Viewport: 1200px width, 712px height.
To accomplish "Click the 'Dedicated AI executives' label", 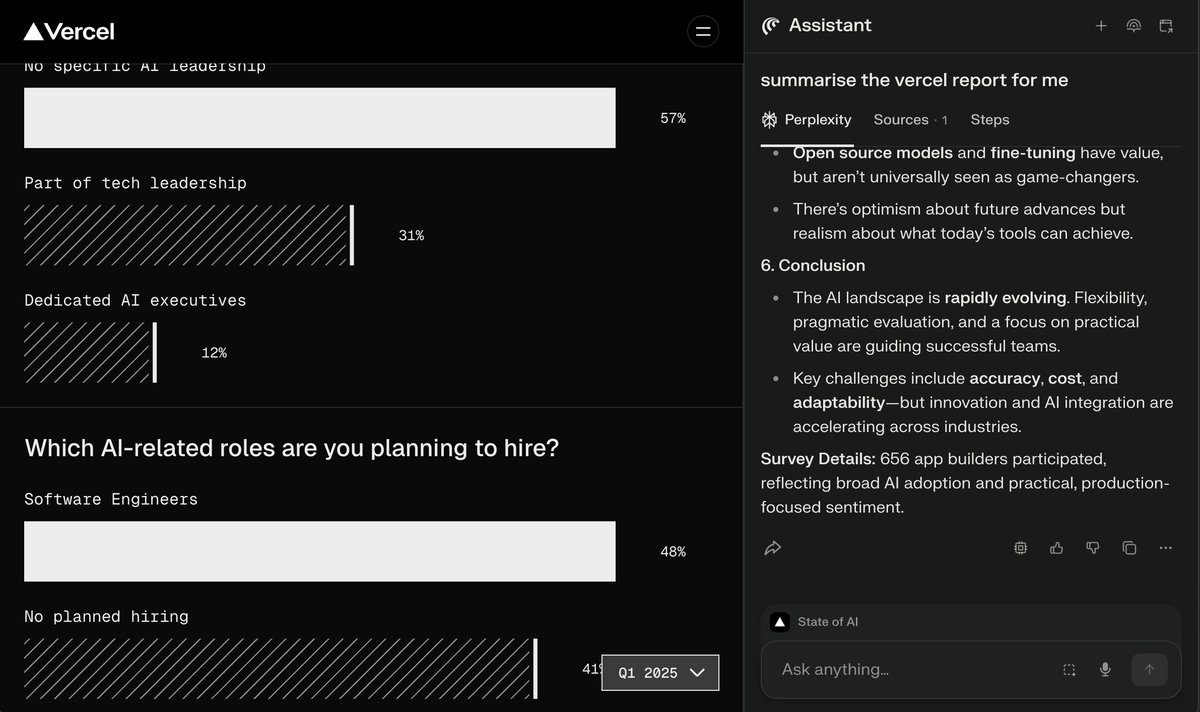I will coord(135,300).
